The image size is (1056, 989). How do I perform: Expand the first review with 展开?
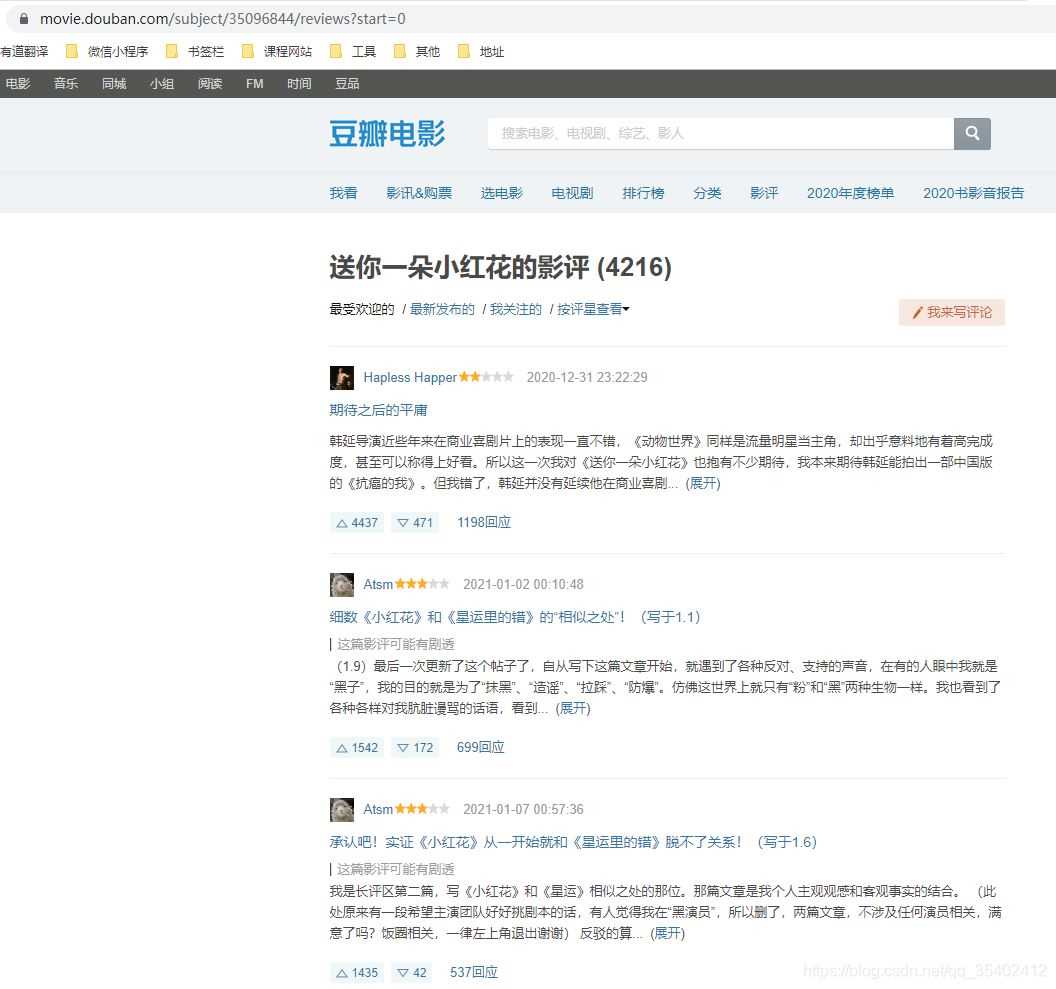702,483
